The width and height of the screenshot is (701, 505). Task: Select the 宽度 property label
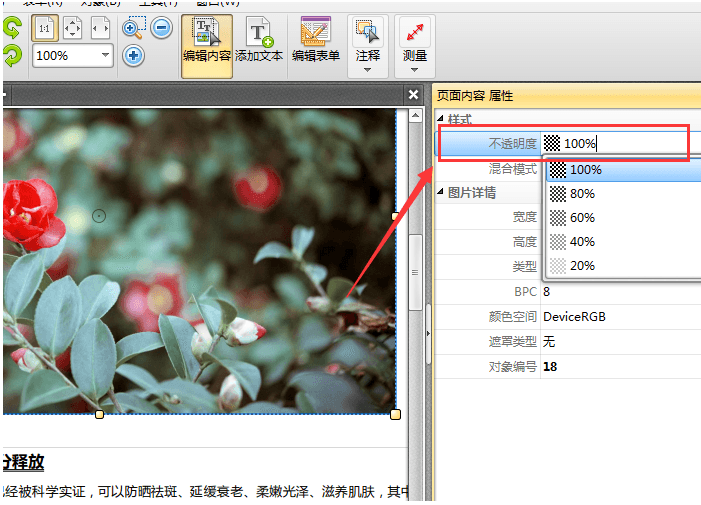coord(524,217)
